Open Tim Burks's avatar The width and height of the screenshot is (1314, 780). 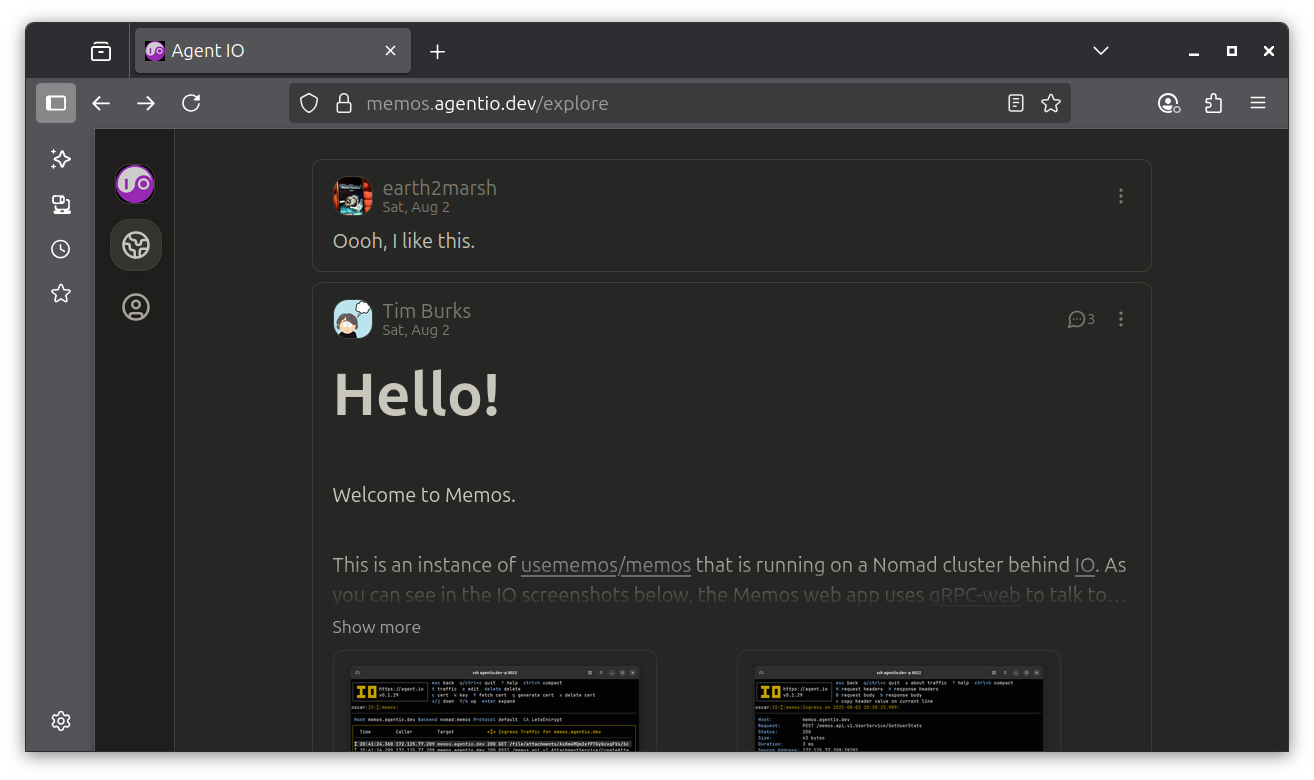(352, 319)
